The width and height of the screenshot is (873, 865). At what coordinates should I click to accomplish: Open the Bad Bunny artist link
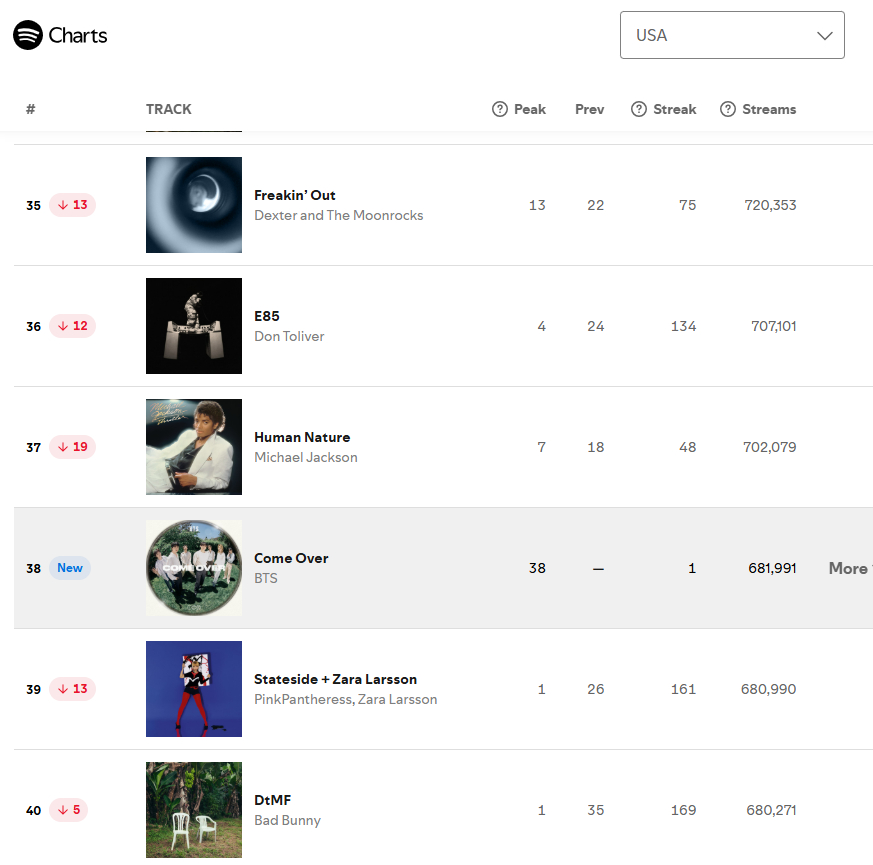287,820
